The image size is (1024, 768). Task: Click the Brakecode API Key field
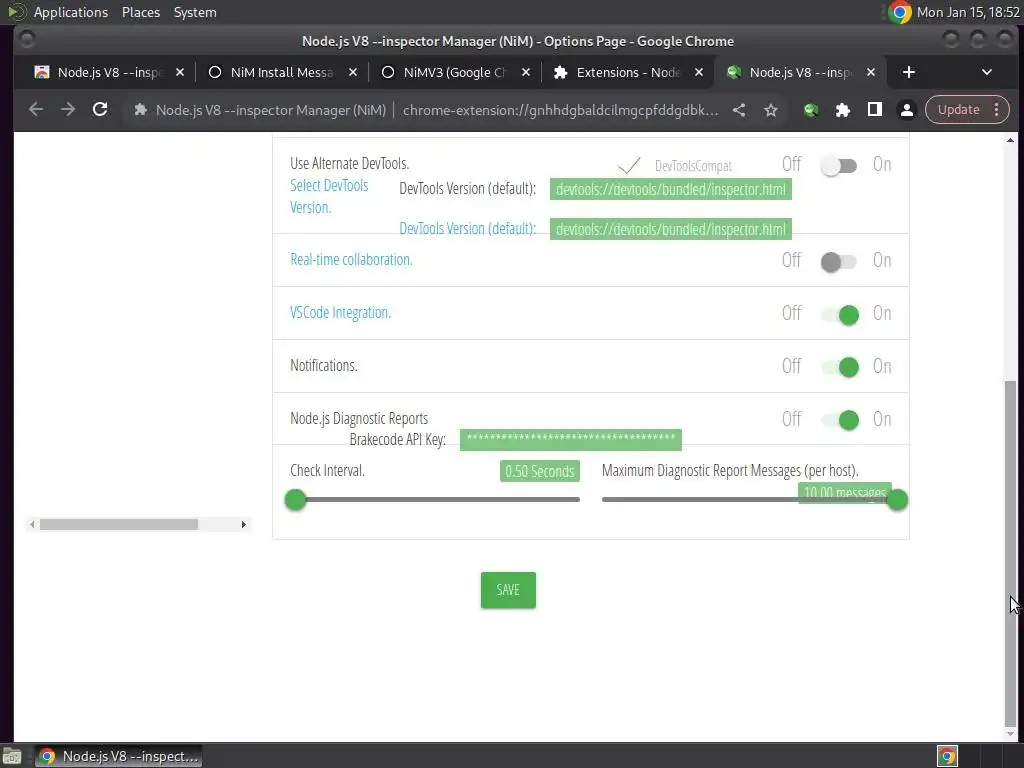pyautogui.click(x=571, y=440)
